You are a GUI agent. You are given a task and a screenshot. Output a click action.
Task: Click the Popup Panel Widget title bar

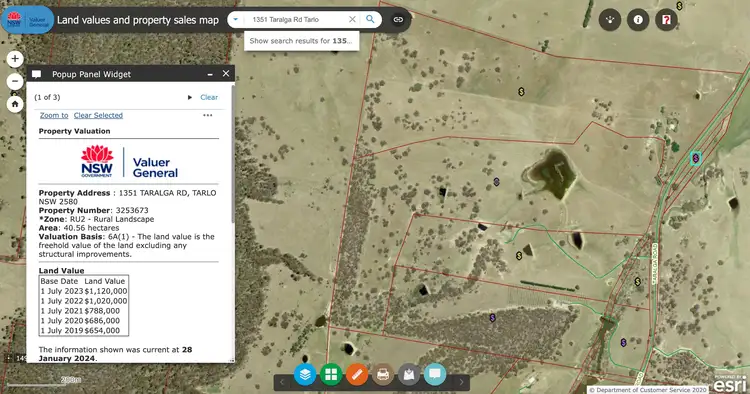point(130,74)
